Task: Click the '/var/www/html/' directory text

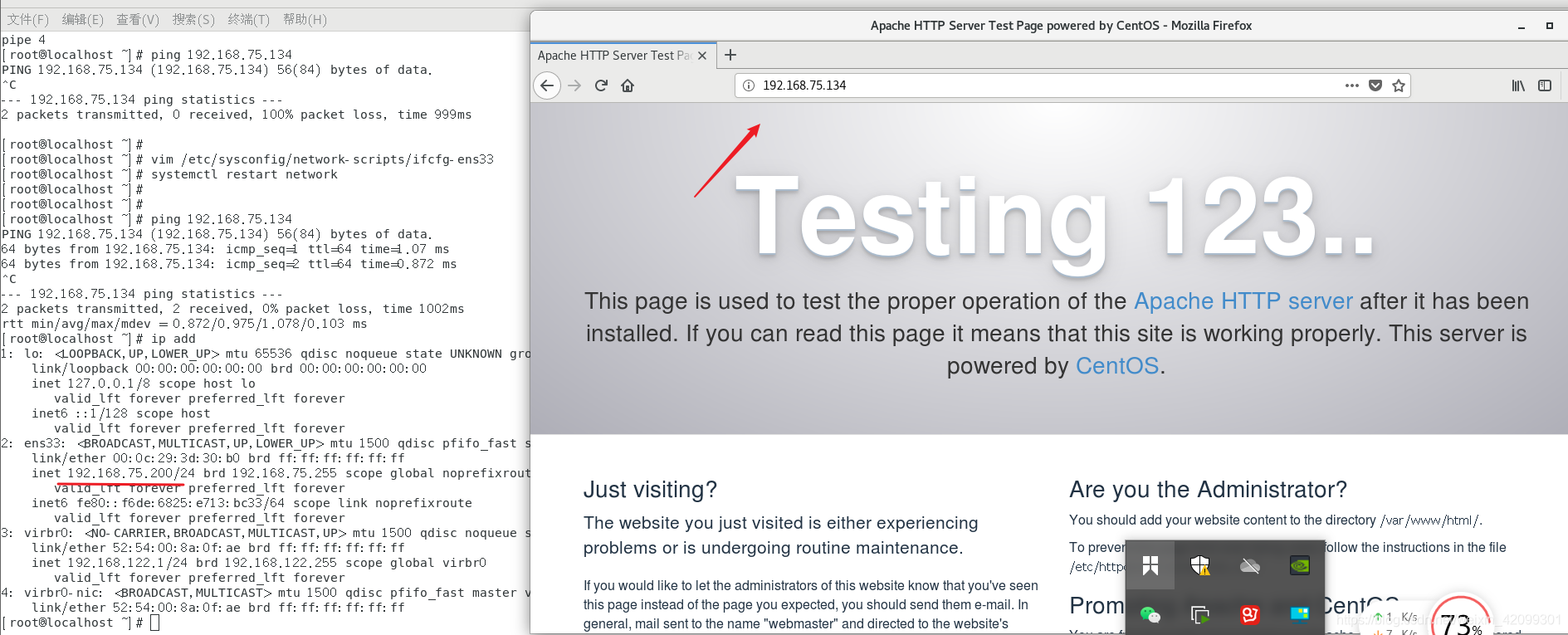Action: click(x=1430, y=520)
